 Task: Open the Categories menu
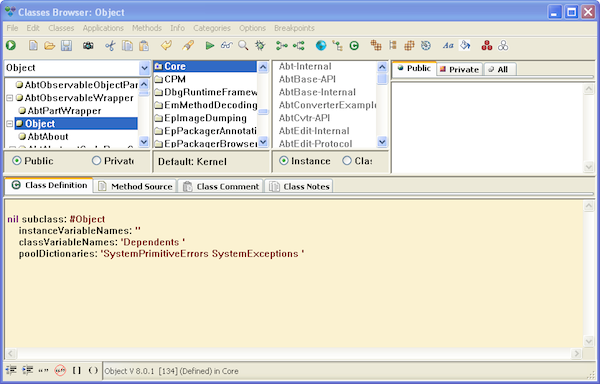click(x=212, y=28)
